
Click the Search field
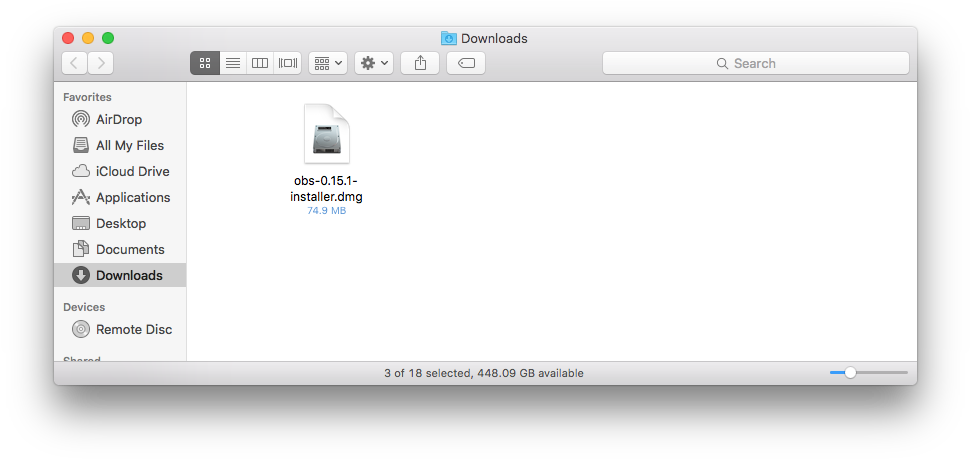pyautogui.click(x=755, y=63)
